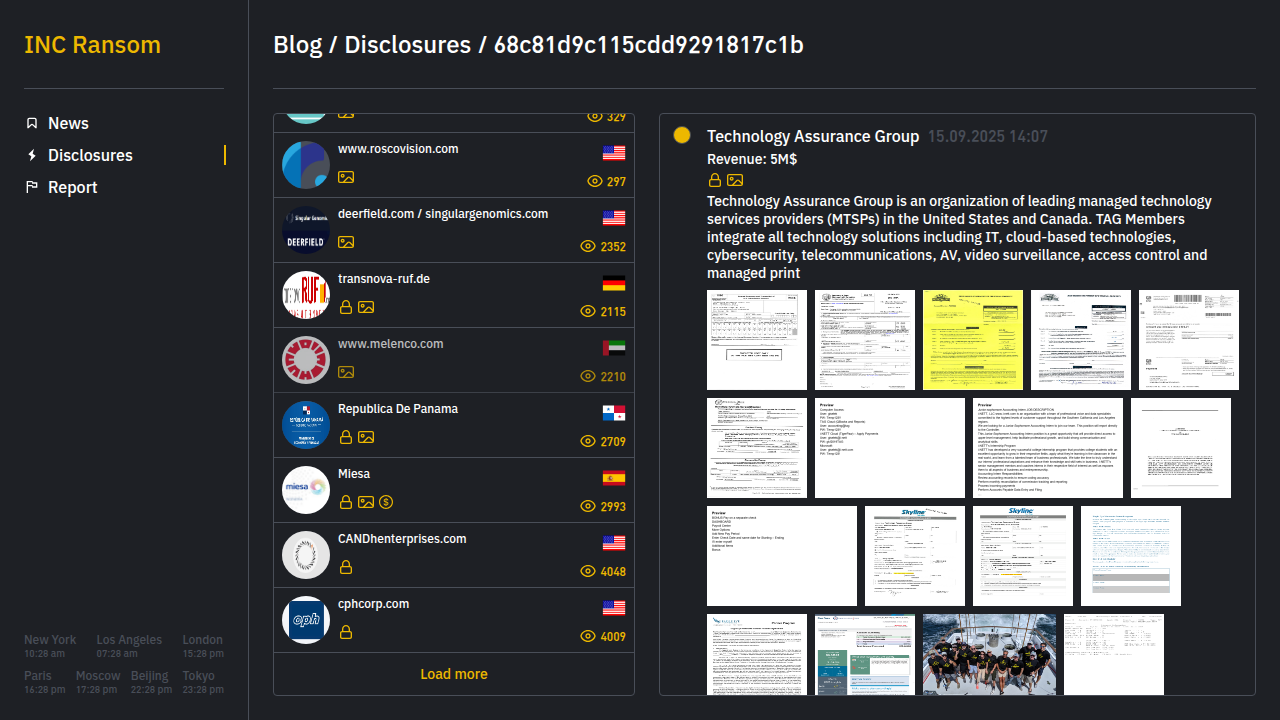Click the Technology Assurance Group title
Screen dimensions: 1280x720
[813, 136]
